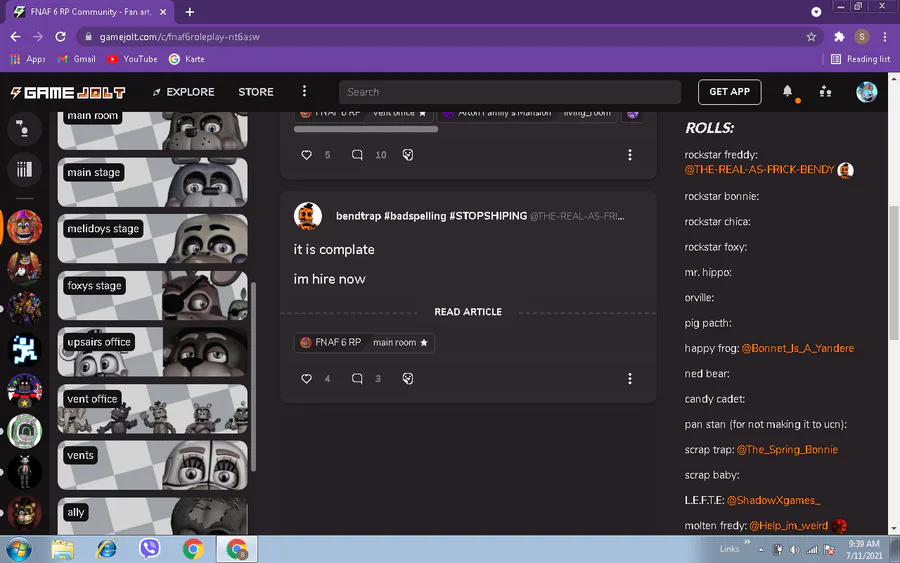Open @Bonnet_Is_A_Yandere profile link
900x563 pixels.
pos(797,348)
